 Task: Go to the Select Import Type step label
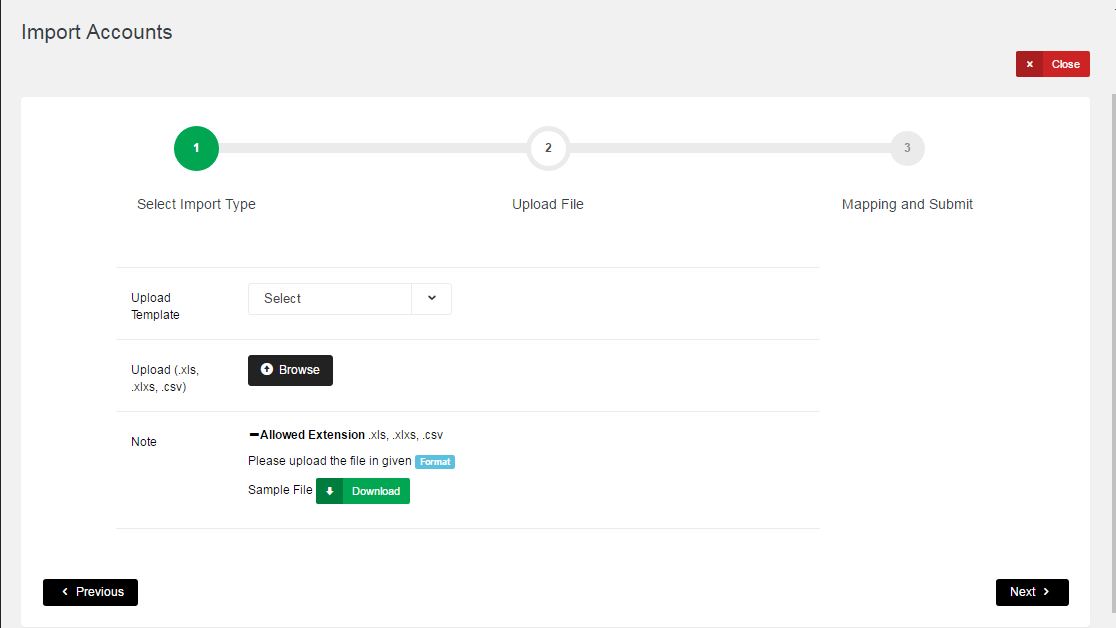[196, 204]
